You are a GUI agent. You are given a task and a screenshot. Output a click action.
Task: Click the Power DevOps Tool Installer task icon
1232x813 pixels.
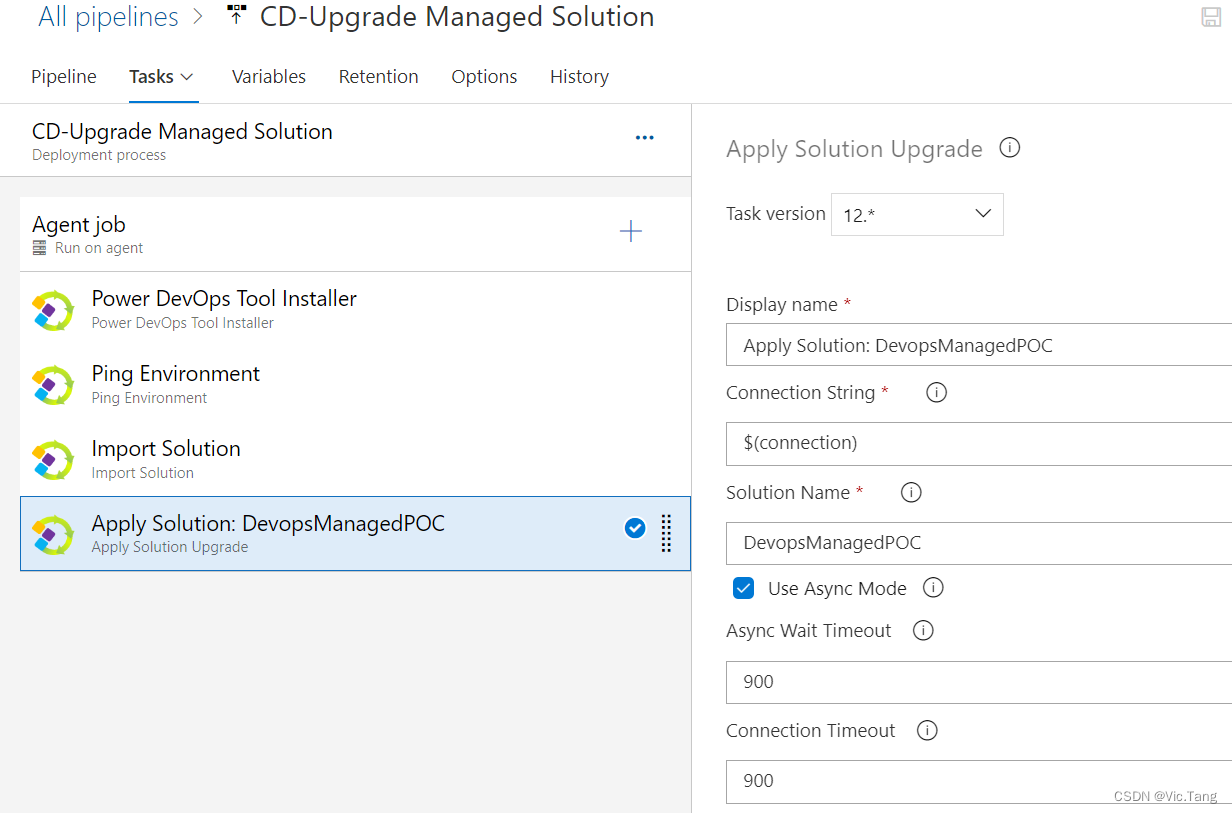coord(52,310)
